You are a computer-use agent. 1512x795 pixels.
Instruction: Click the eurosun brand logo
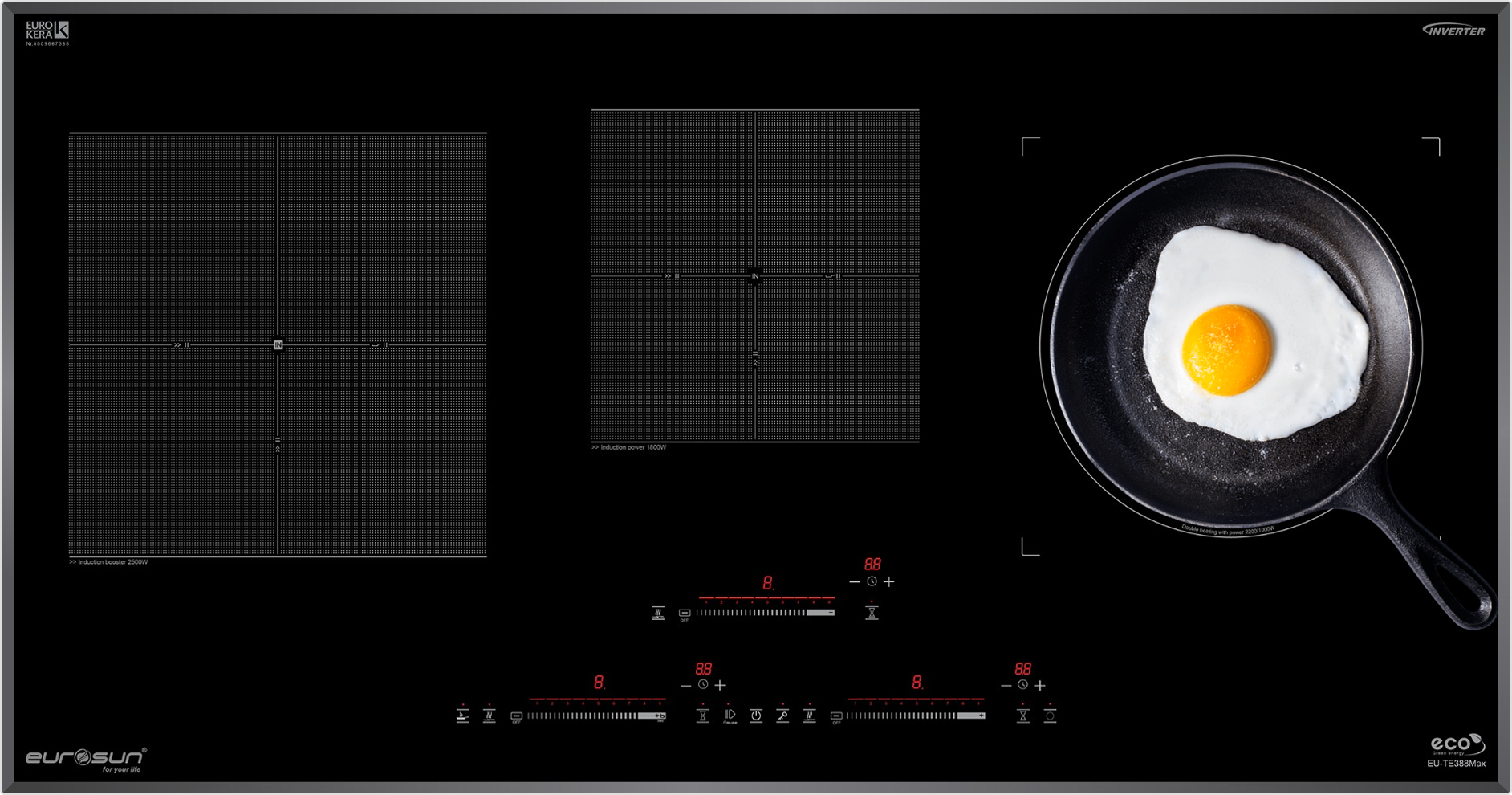coord(86,760)
